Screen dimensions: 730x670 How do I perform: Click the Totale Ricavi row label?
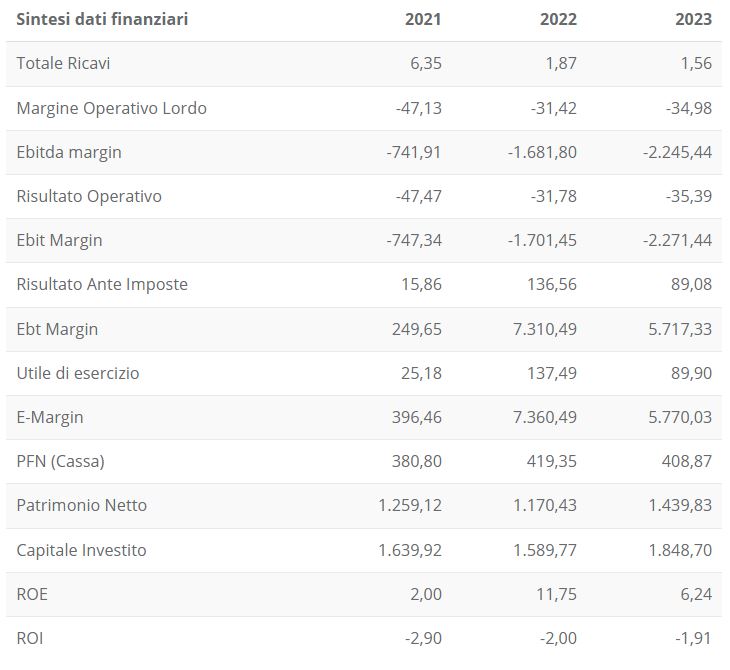(x=64, y=63)
